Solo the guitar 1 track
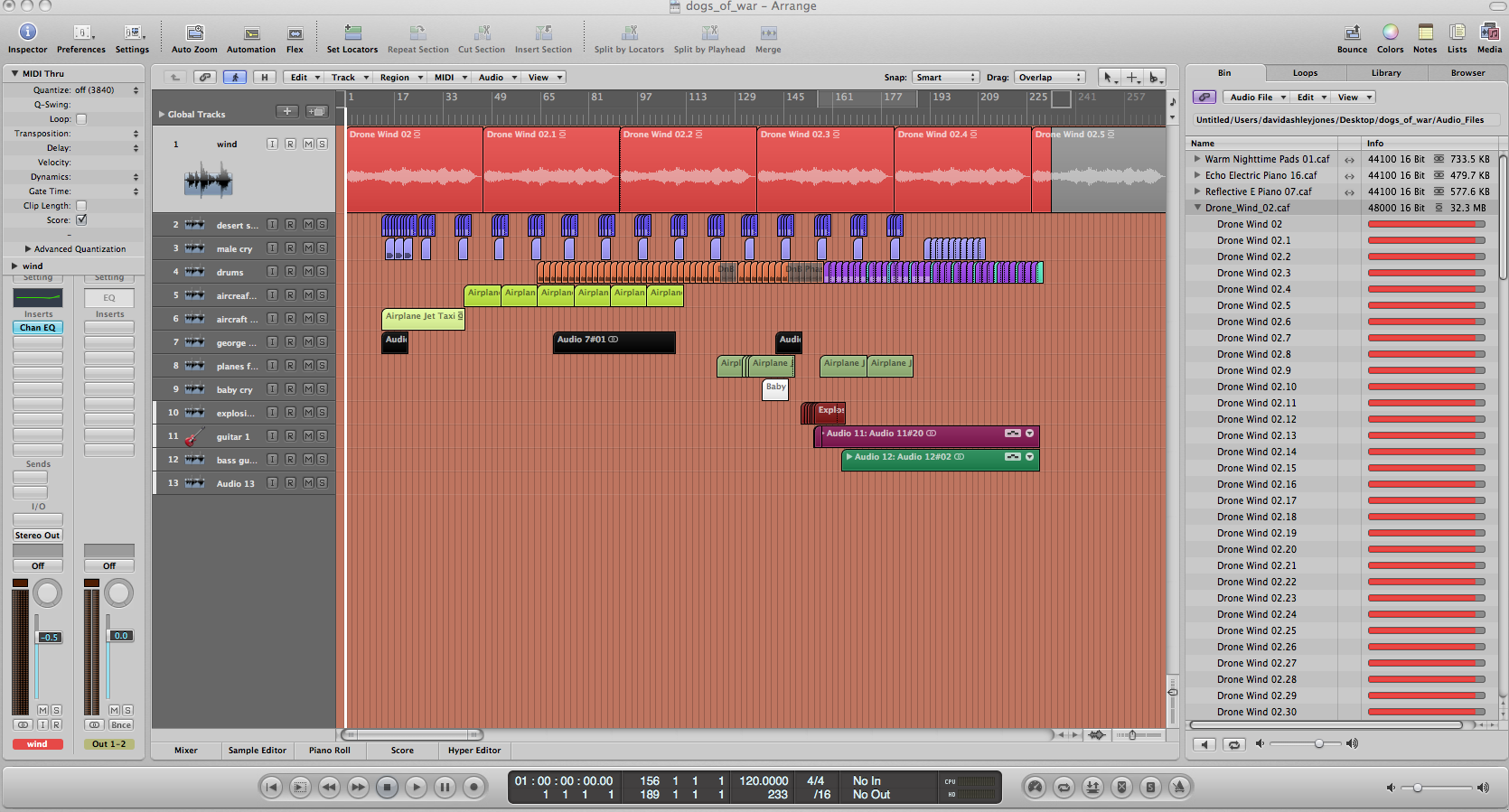Screen dimensions: 1509x812 [322, 436]
